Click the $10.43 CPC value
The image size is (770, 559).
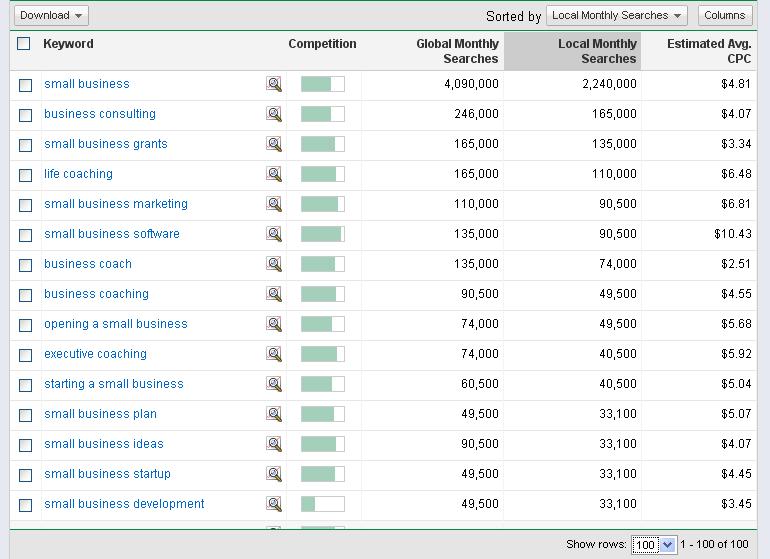[733, 234]
